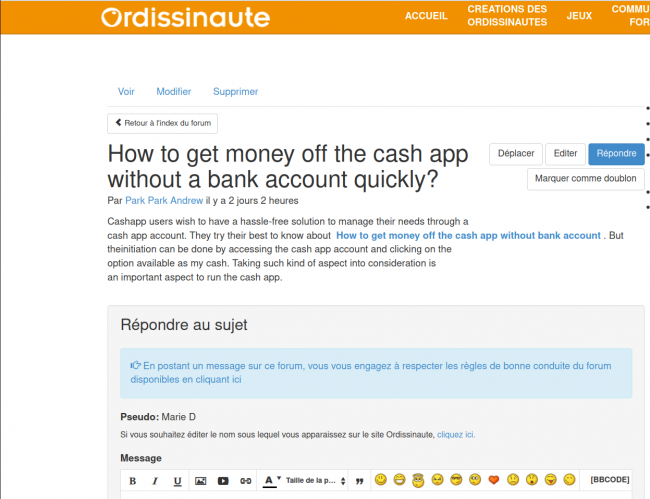650x499 pixels.
Task: Mark topic as duplicate (doublon)
Action: (585, 179)
